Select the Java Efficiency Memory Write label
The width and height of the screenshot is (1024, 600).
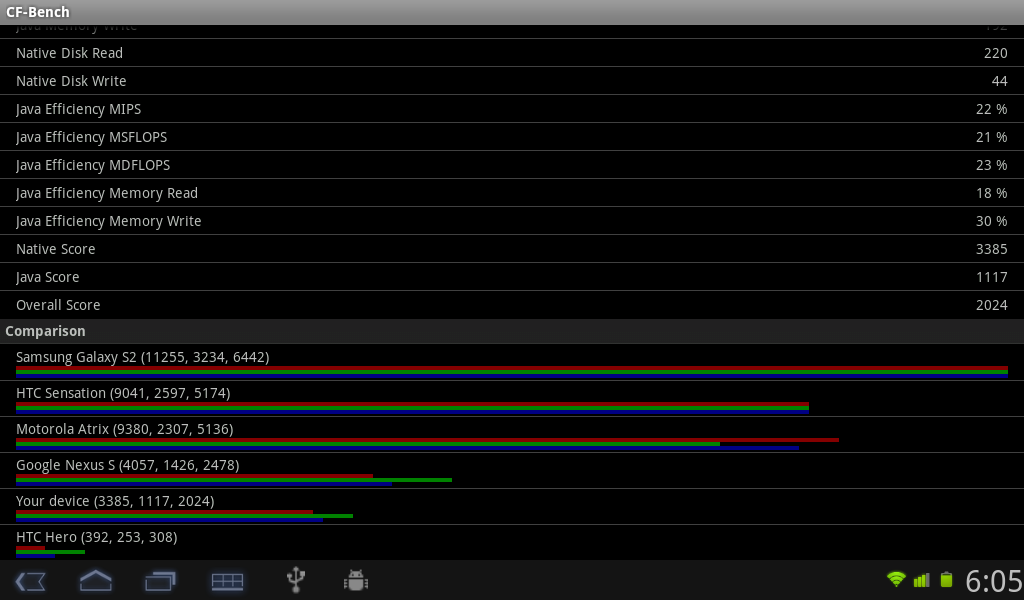[108, 221]
